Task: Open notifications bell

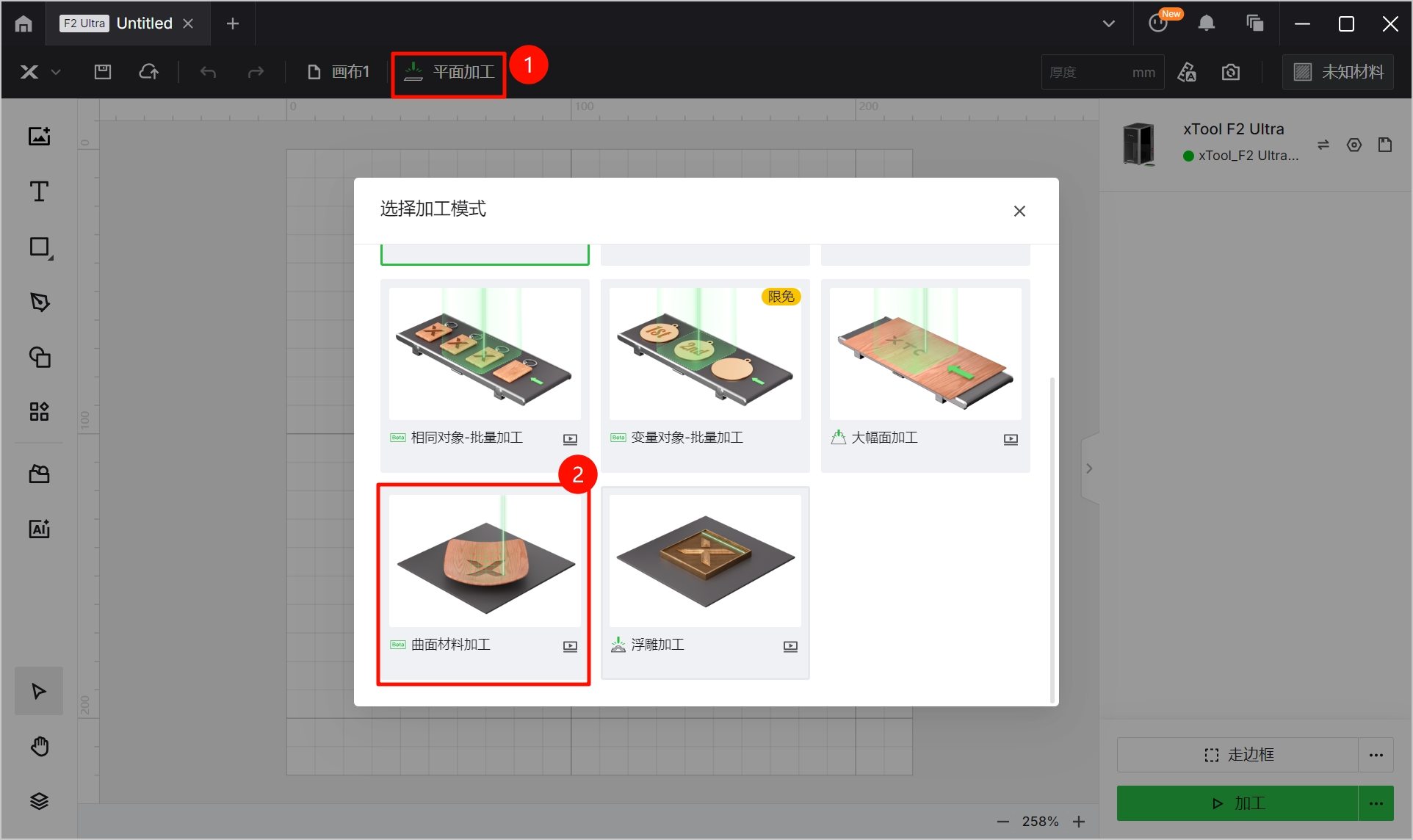Action: [1207, 23]
